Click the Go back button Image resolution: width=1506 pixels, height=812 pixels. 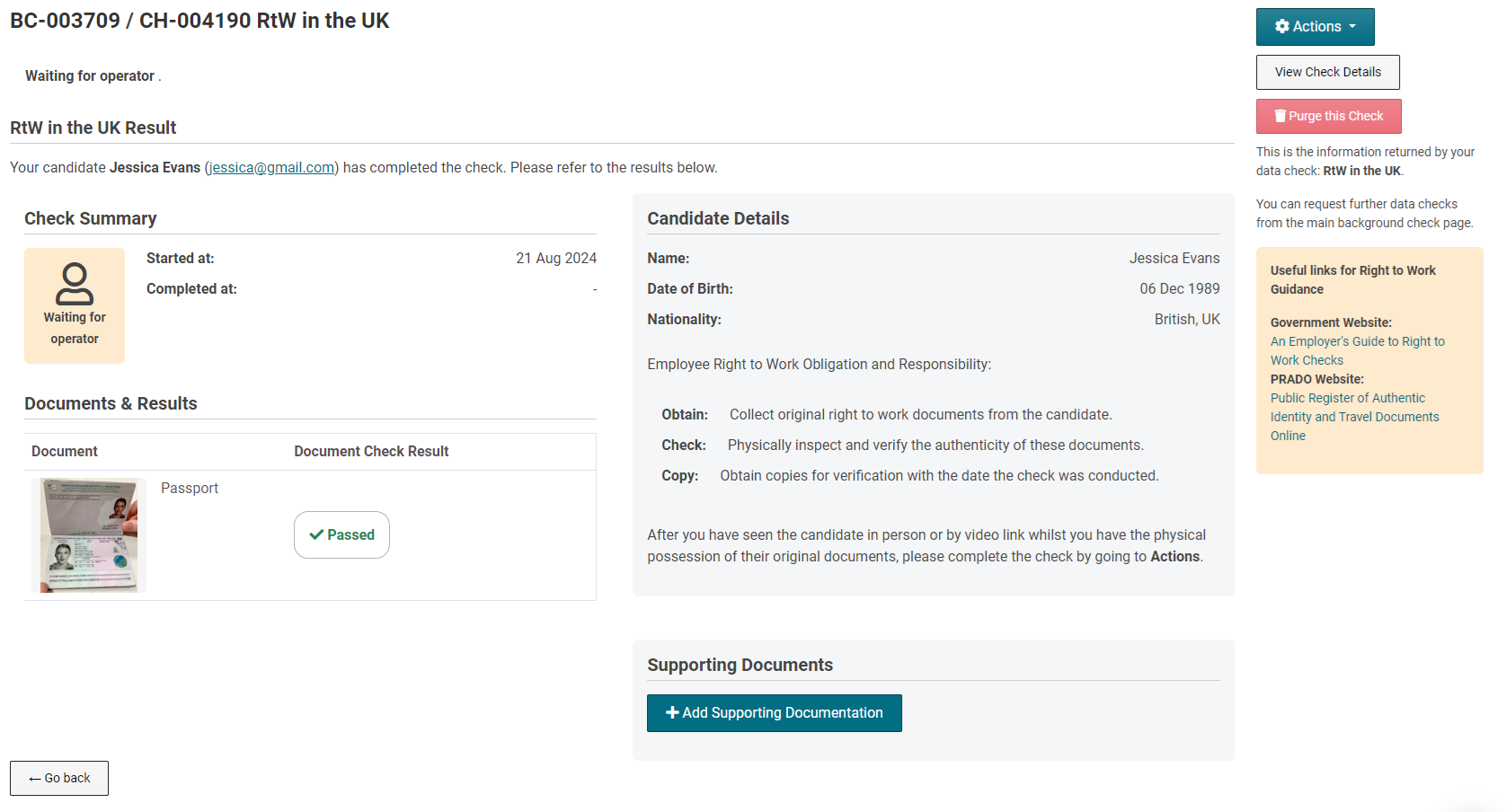click(59, 778)
